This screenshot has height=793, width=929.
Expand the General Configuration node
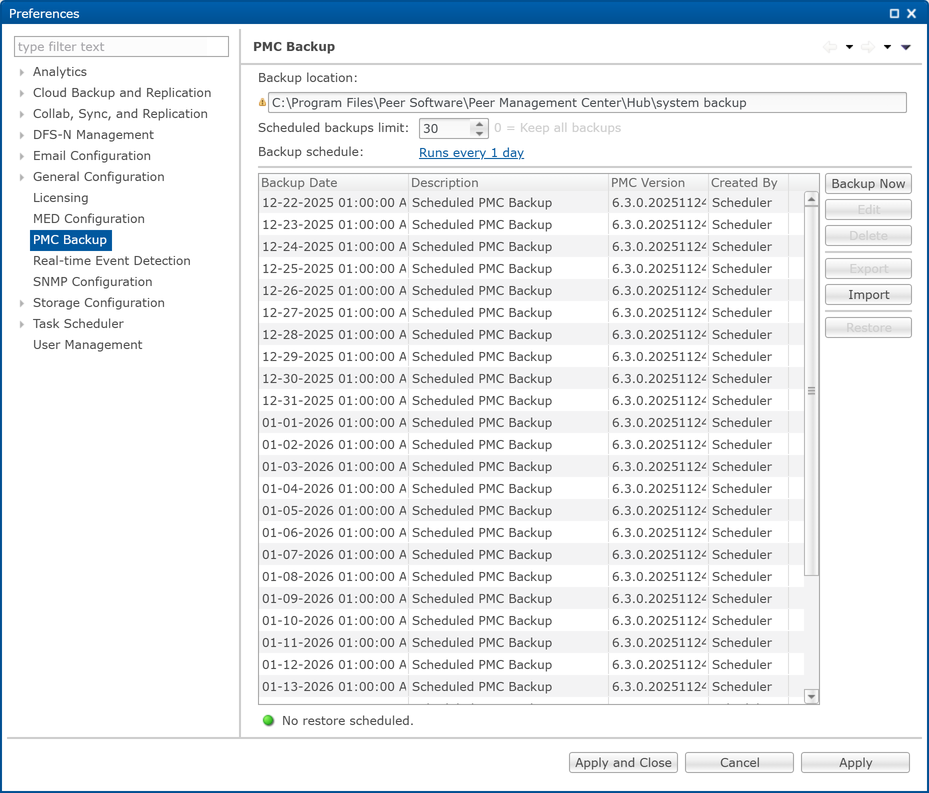(x=21, y=177)
